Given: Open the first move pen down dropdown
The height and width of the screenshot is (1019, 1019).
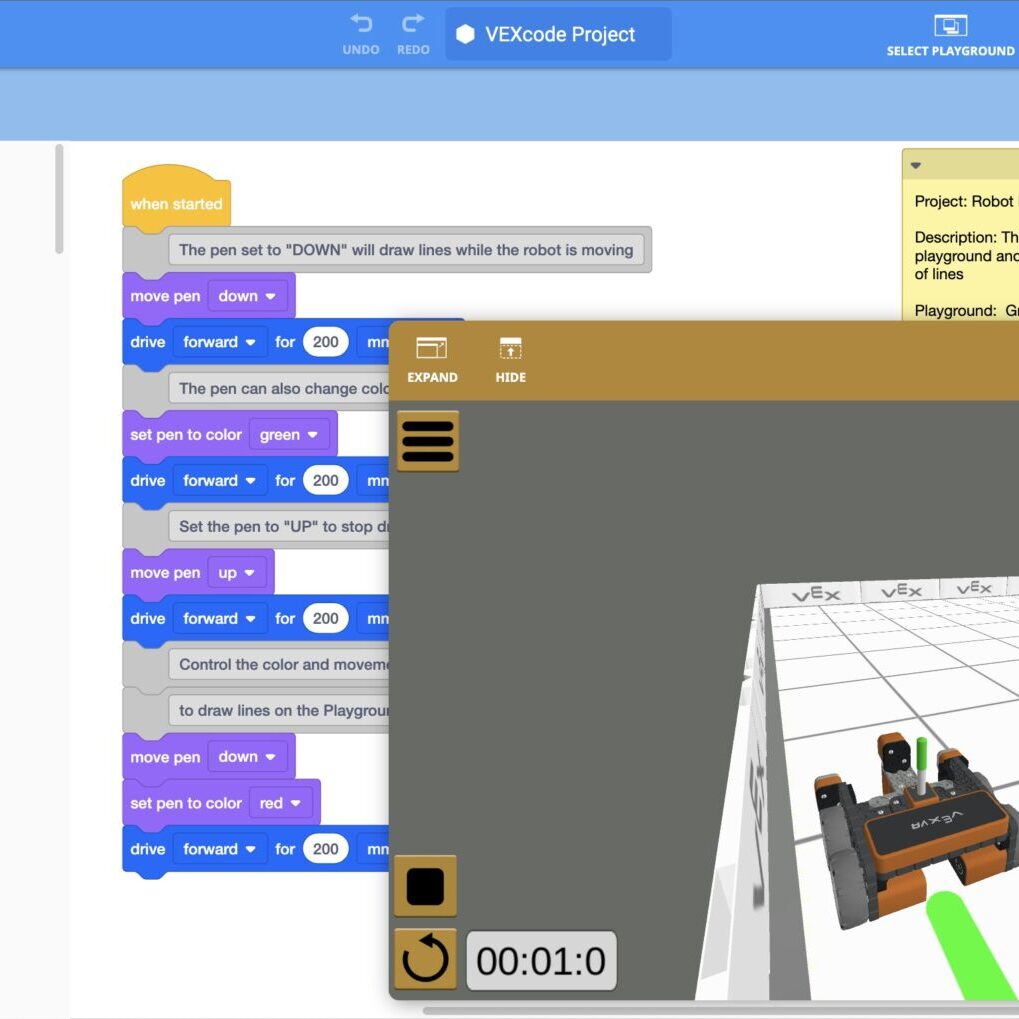Looking at the screenshot, I should (x=247, y=296).
